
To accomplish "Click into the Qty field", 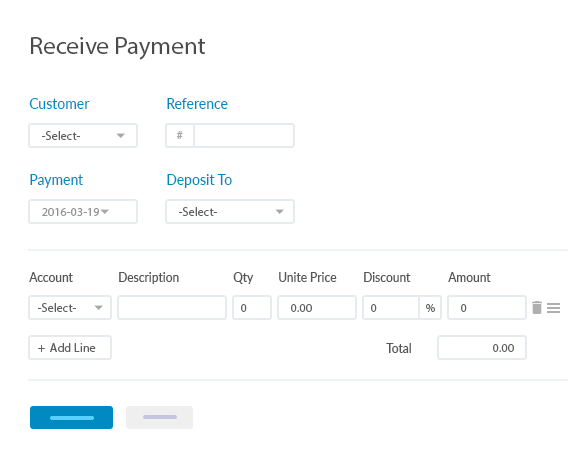I will pos(252,308).
